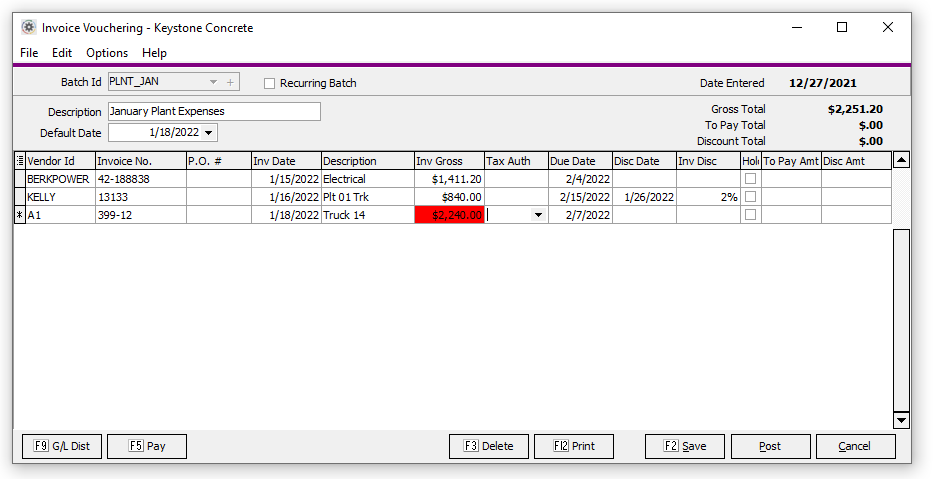
Task: Select the red highlighted Inv Gross cell
Action: pos(449,215)
